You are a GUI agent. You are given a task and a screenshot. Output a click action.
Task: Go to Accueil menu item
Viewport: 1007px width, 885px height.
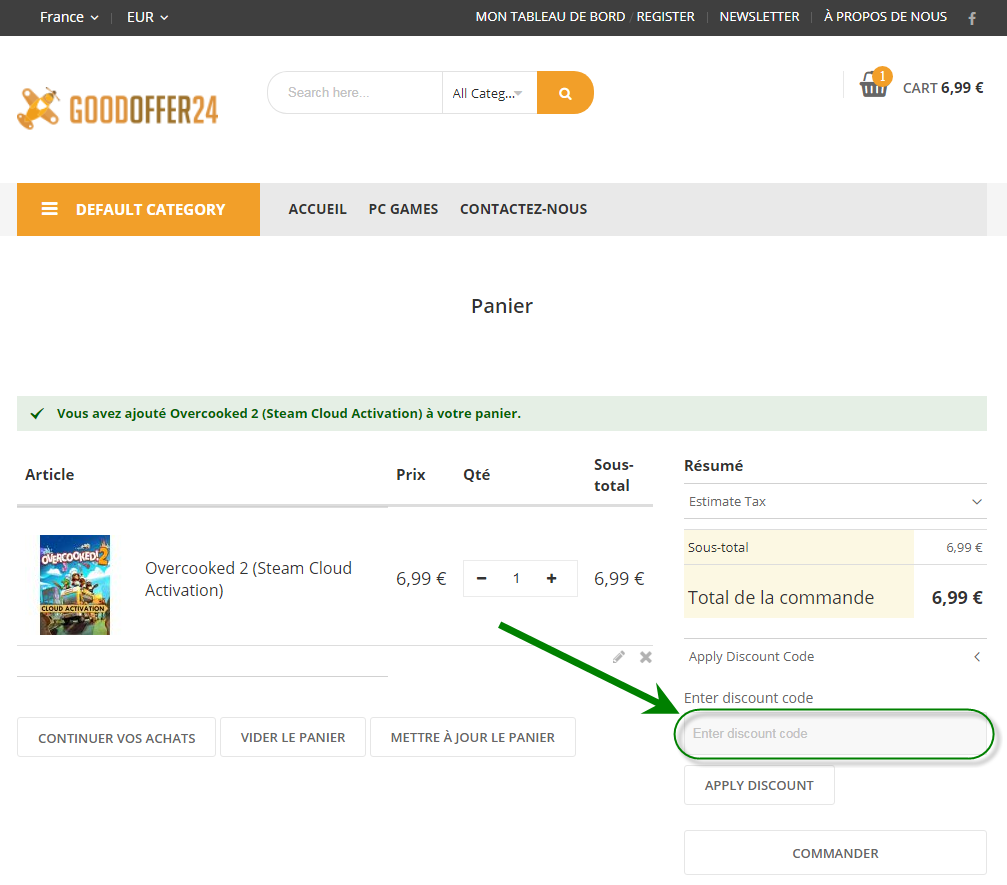point(317,209)
